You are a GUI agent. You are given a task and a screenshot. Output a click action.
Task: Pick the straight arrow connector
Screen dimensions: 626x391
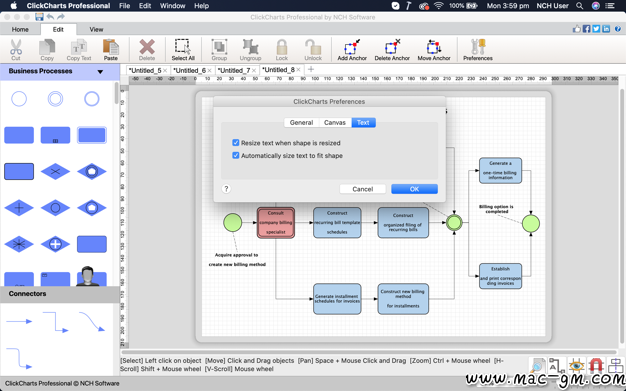(x=19, y=321)
